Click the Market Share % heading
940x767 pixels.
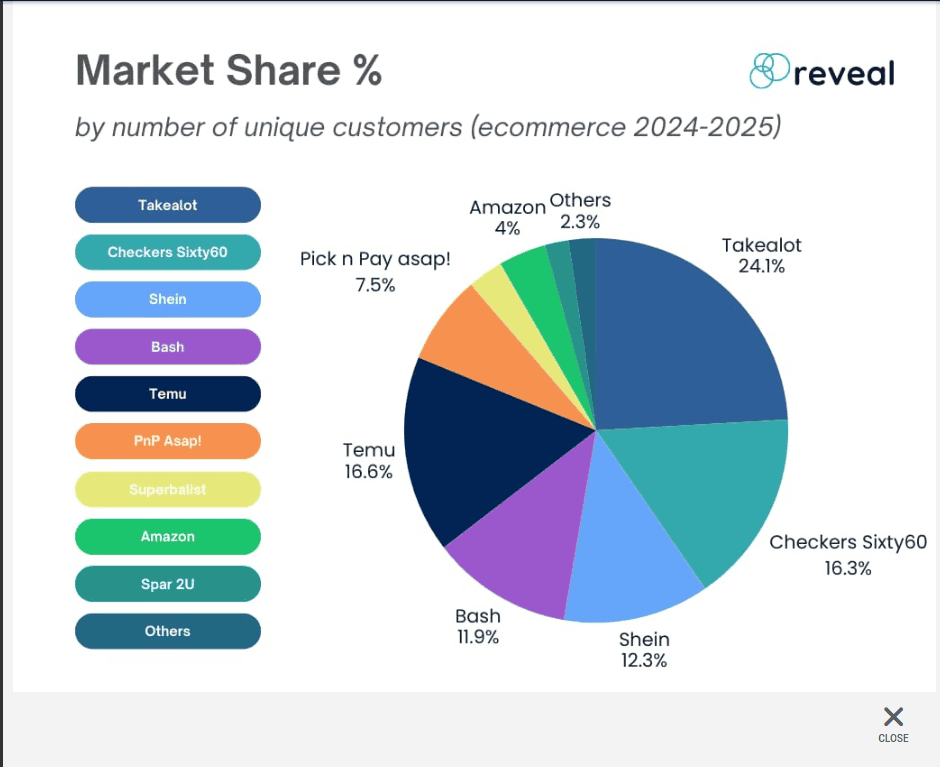click(x=229, y=71)
